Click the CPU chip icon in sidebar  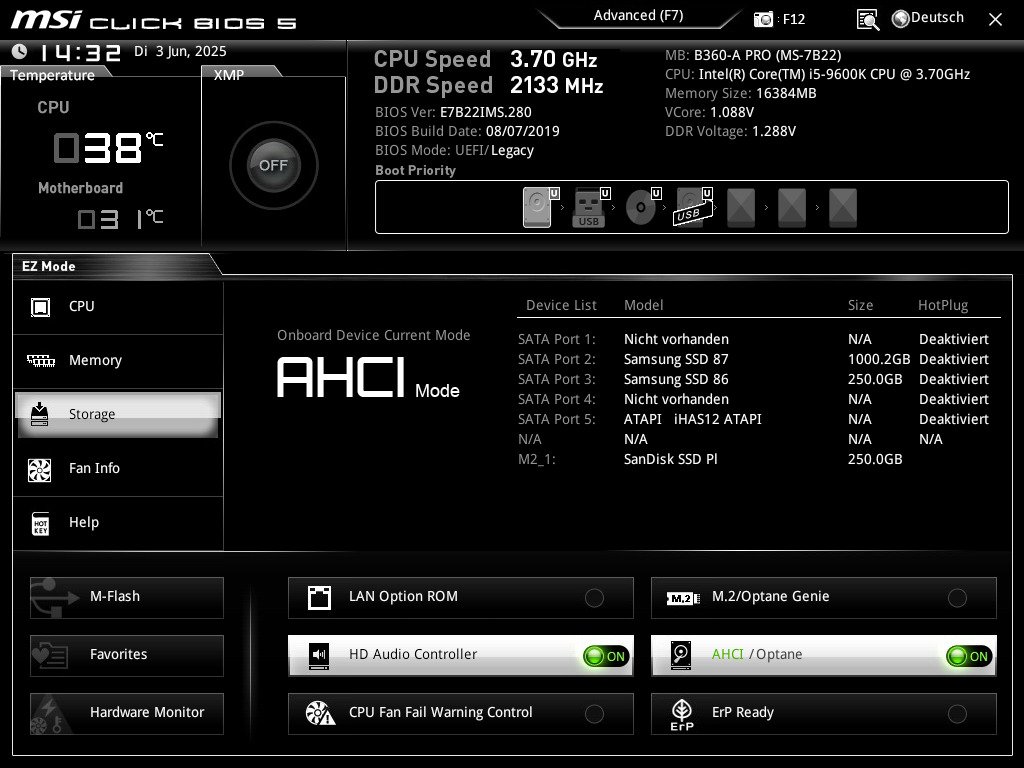coord(40,306)
